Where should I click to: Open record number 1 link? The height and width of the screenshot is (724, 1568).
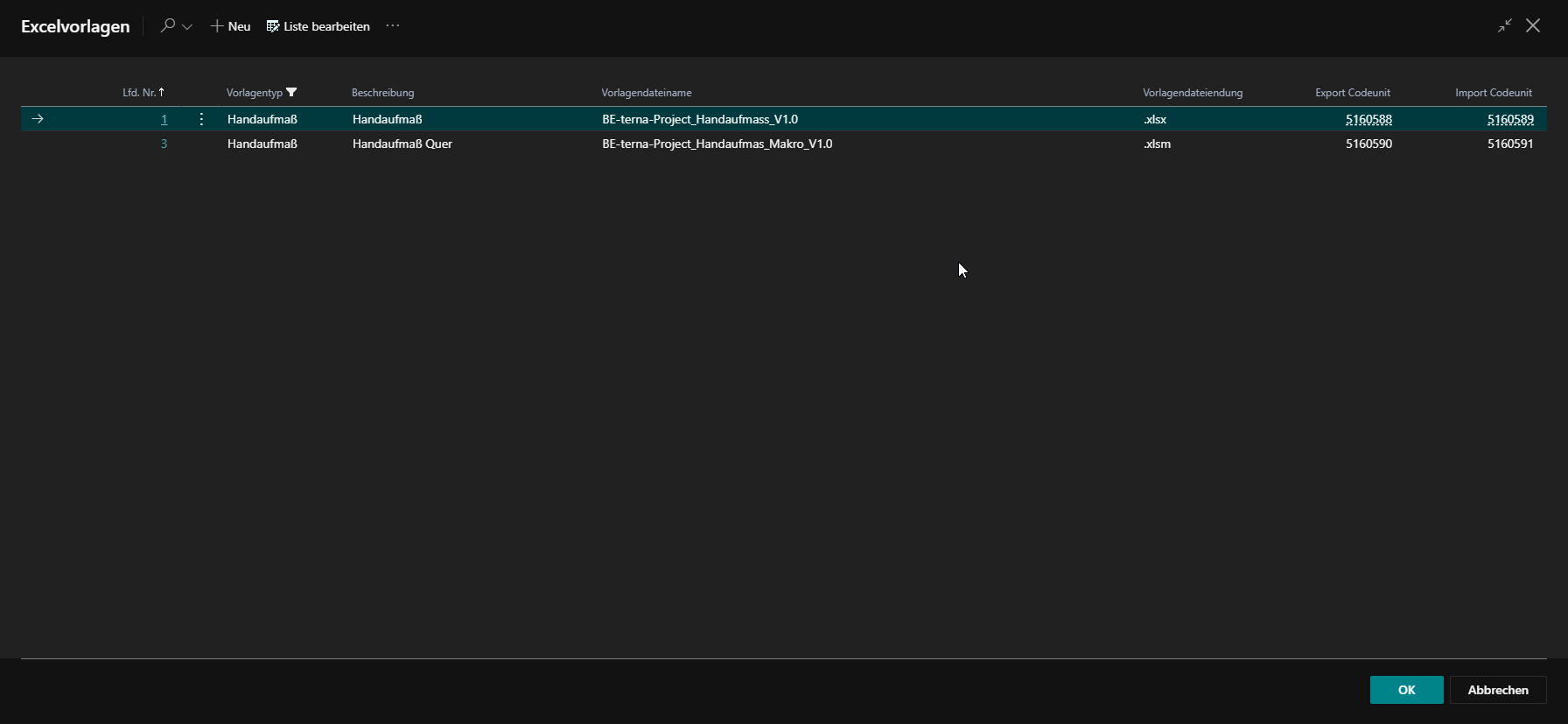tap(164, 119)
